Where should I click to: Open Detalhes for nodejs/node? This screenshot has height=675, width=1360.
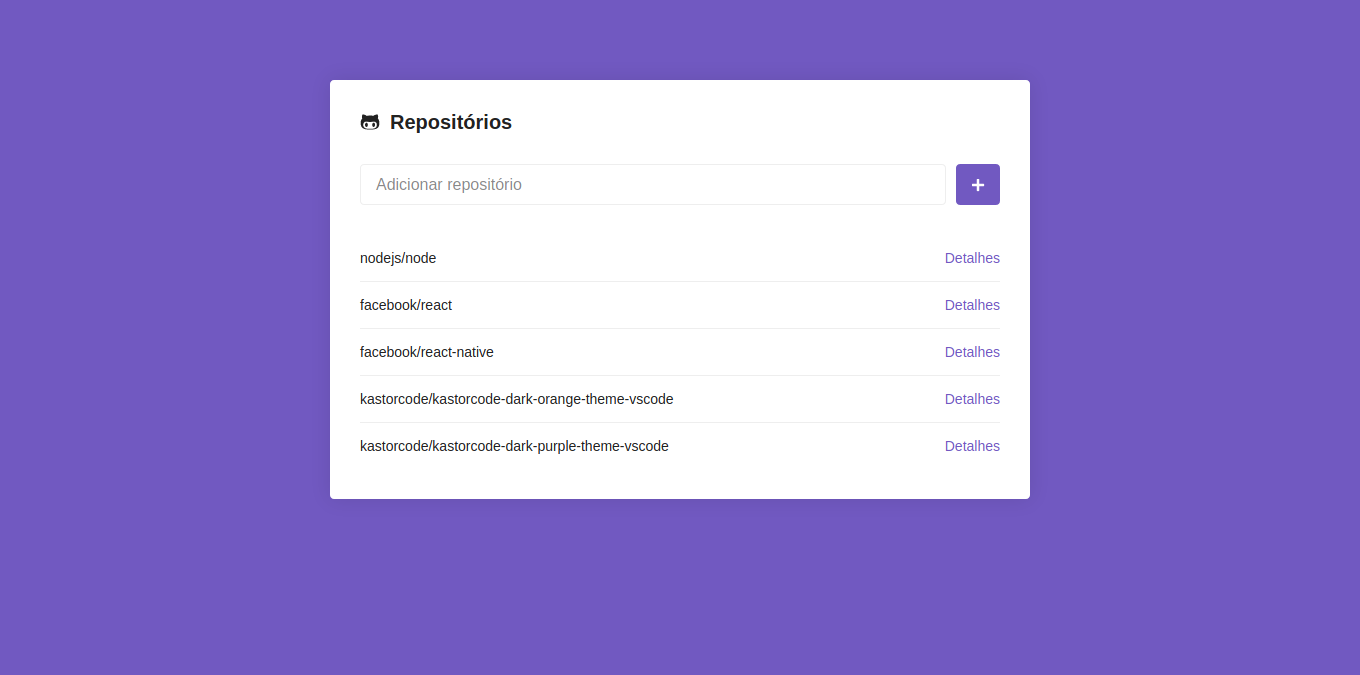click(972, 258)
